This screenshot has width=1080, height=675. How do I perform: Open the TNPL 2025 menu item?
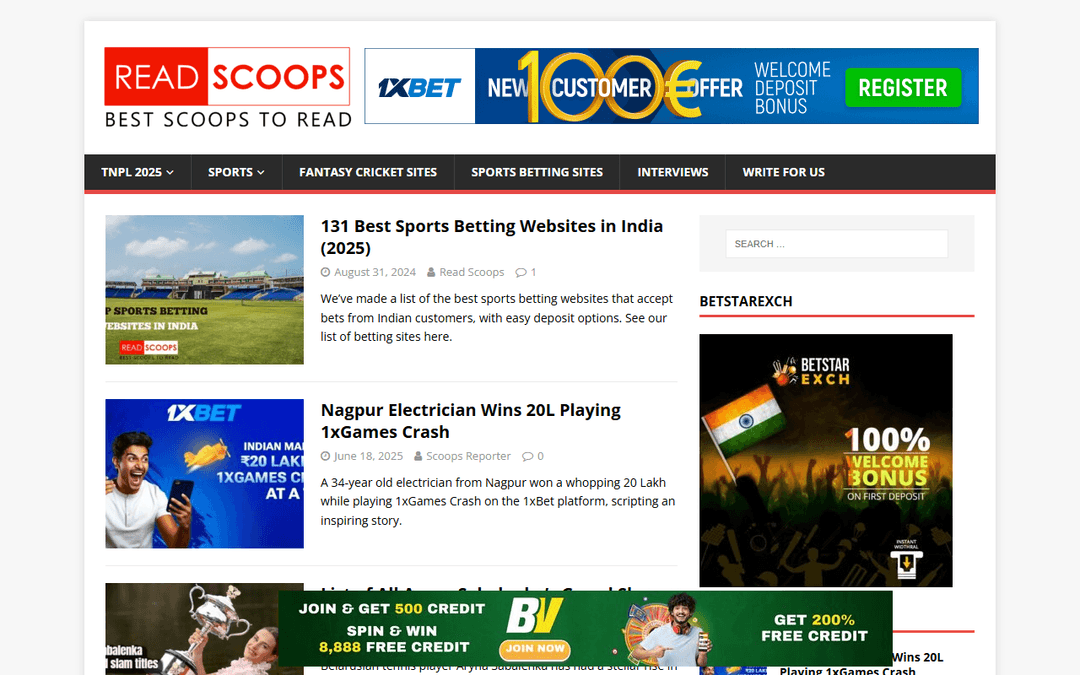click(137, 172)
